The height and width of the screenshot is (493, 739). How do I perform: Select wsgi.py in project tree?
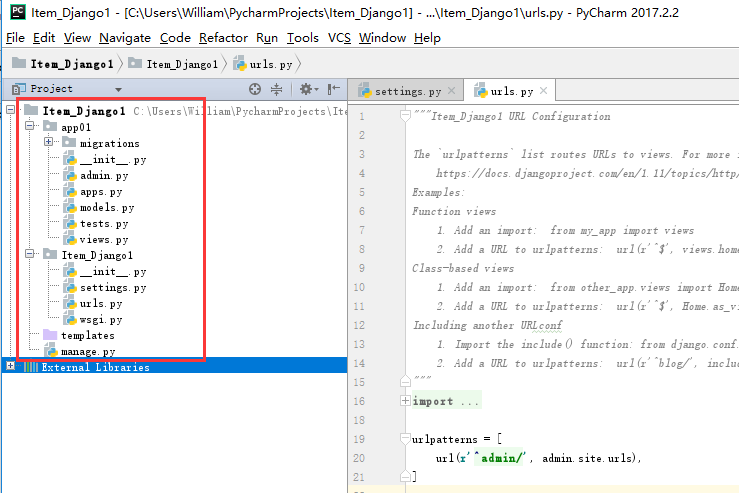pyautogui.click(x=101, y=320)
